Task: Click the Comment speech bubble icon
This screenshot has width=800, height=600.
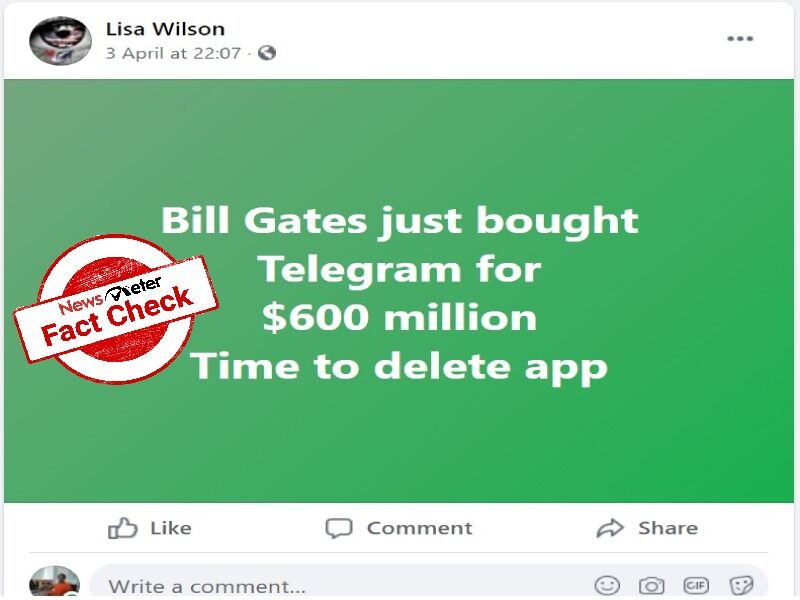Action: [x=339, y=528]
